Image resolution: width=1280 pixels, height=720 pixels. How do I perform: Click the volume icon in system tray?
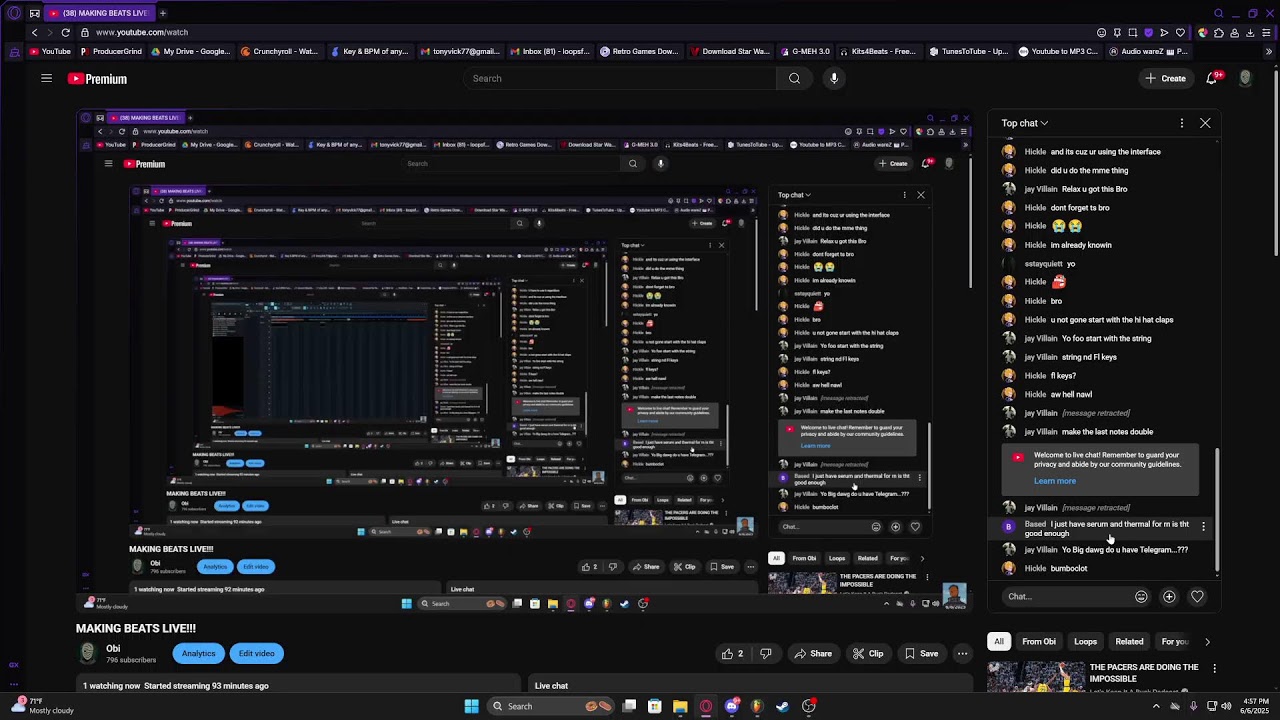1226,706
